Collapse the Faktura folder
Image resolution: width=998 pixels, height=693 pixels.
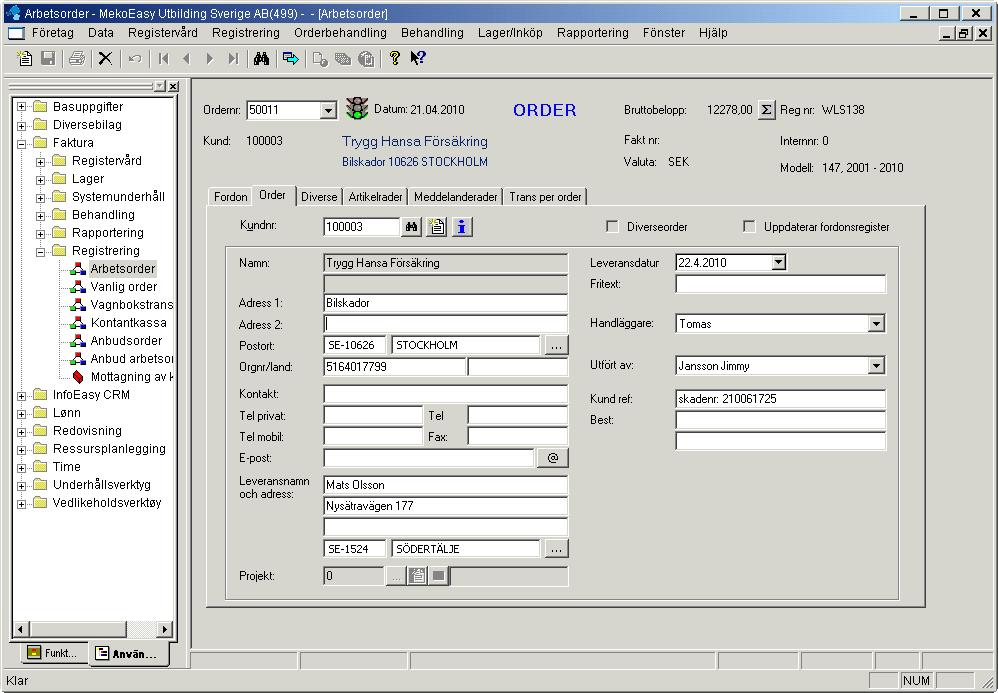[x=22, y=143]
